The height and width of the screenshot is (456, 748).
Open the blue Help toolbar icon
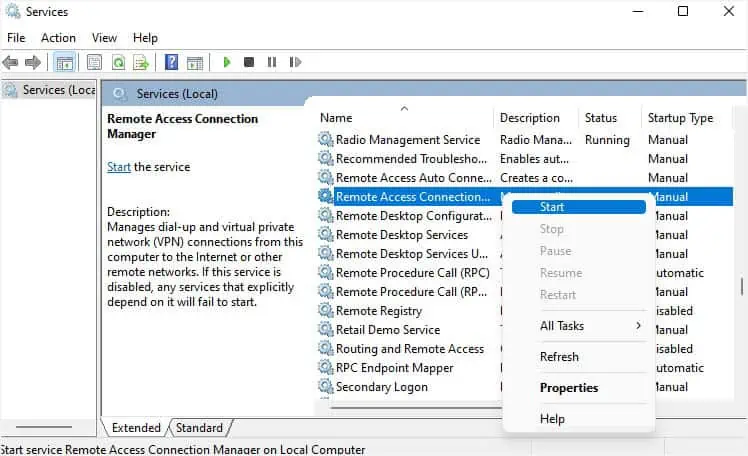coord(171,62)
